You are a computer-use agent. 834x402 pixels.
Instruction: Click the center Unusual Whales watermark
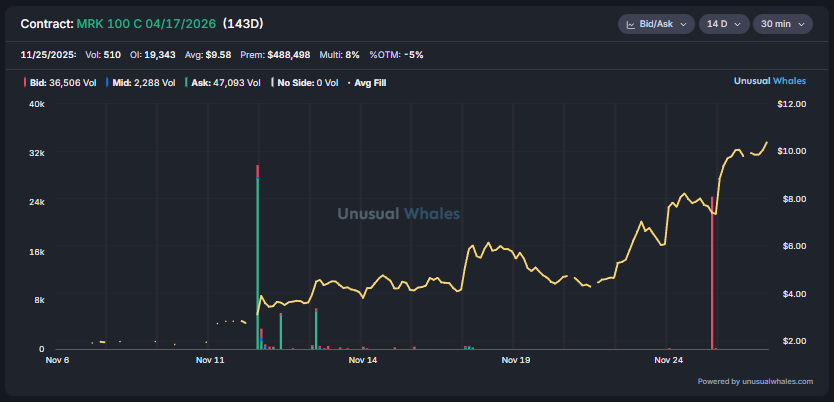click(x=398, y=213)
